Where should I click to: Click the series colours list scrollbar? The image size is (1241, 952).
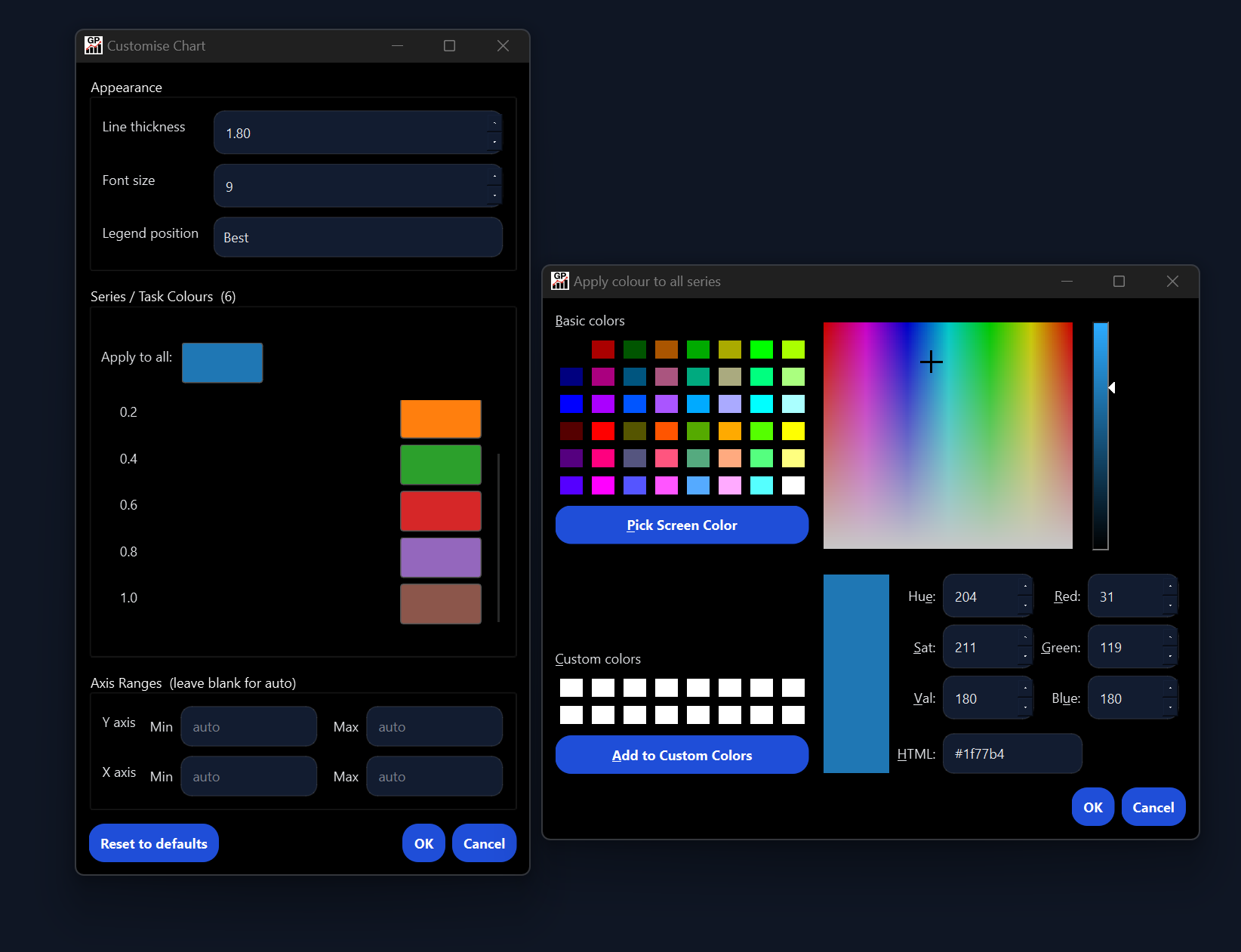coord(498,538)
